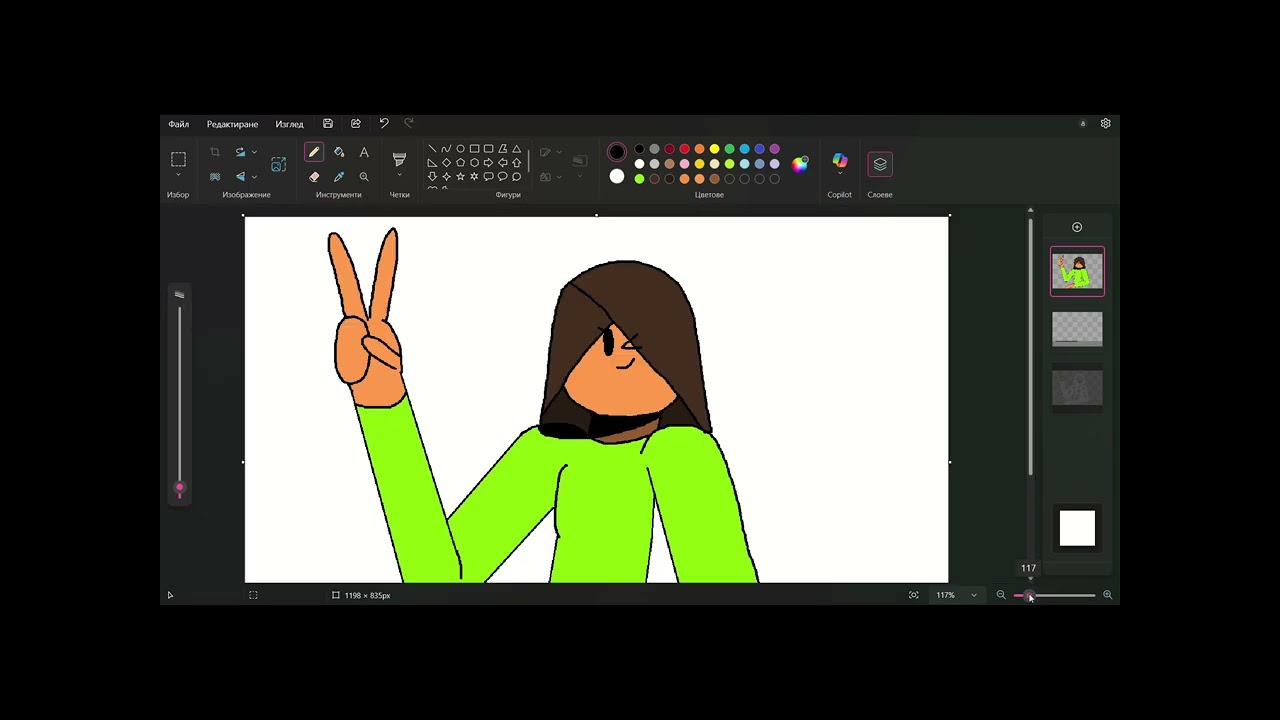Select the third hidden sketch layer
The height and width of the screenshot is (720, 1280).
1077,388
